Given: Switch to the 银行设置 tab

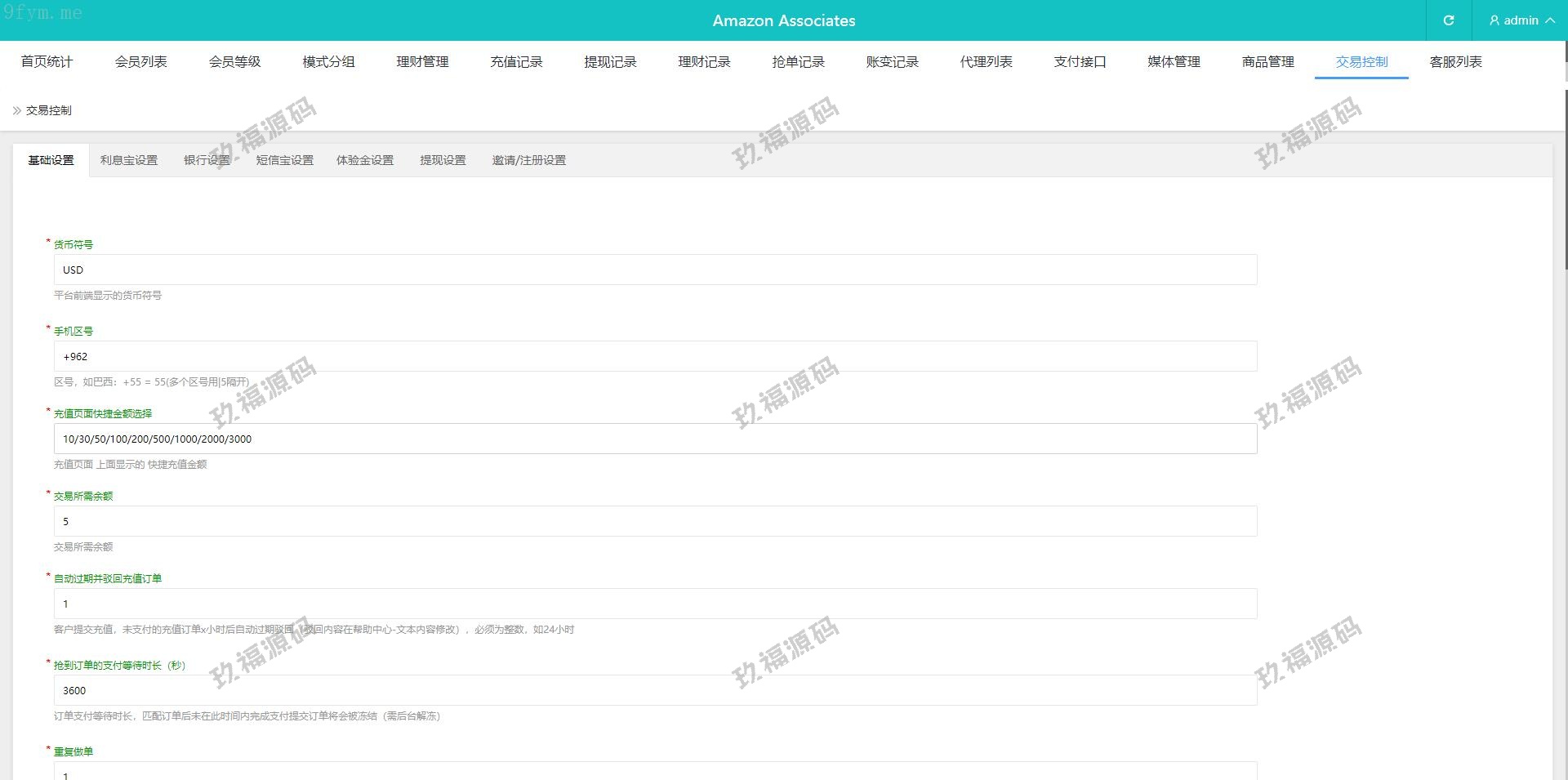Looking at the screenshot, I should (x=207, y=160).
